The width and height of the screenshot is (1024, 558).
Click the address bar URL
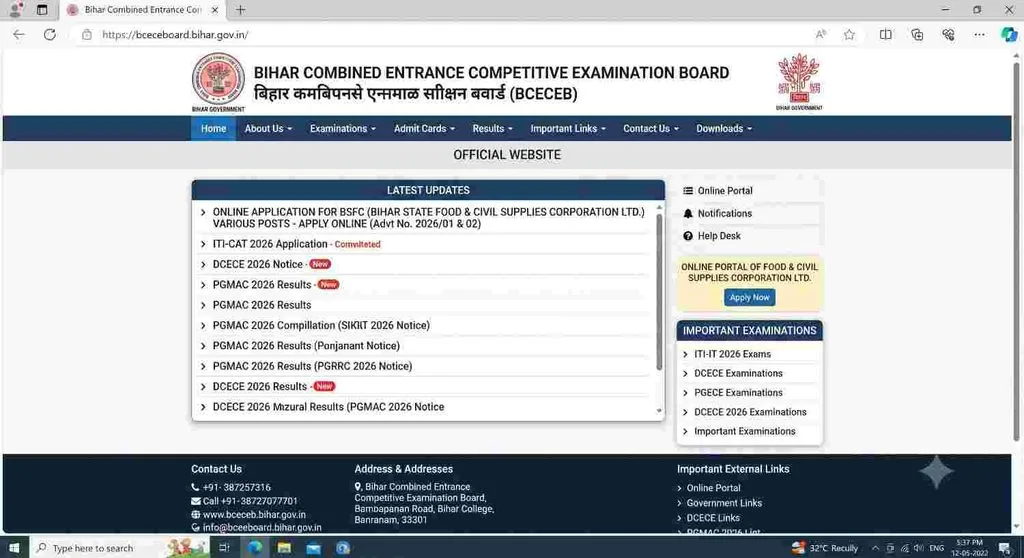coord(175,35)
